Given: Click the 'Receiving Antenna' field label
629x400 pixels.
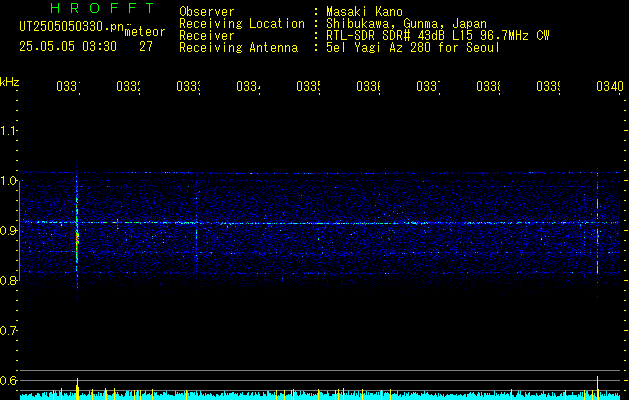Looking at the screenshot, I should 238,48.
